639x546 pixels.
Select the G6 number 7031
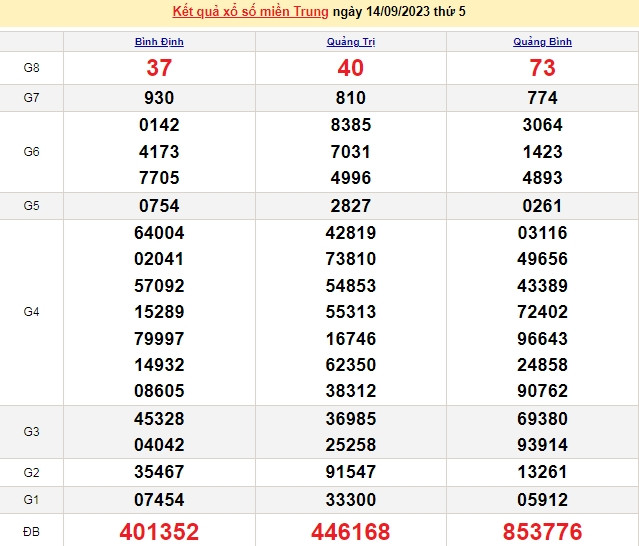351,152
